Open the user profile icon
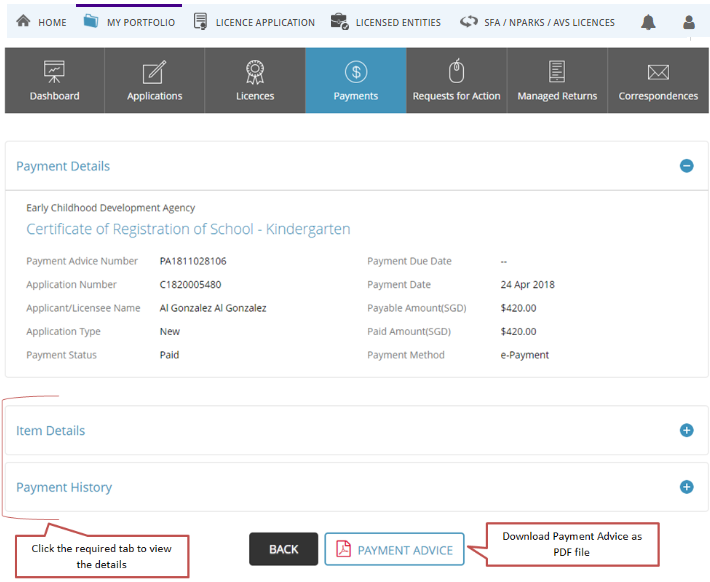 (689, 22)
